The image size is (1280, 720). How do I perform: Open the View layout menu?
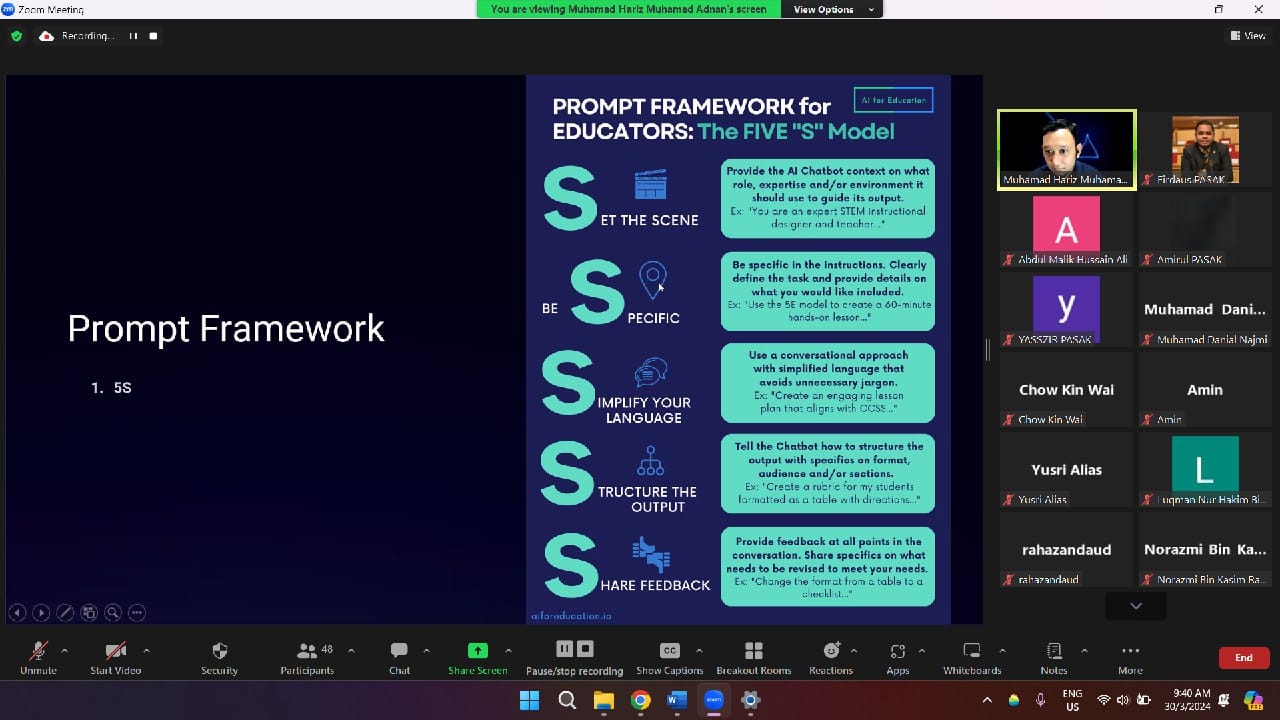(1248, 36)
